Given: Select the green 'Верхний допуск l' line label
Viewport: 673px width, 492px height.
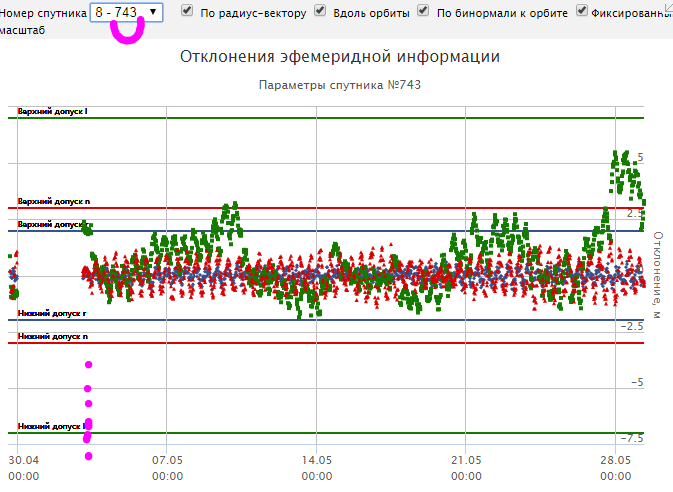Looking at the screenshot, I should coord(52,111).
